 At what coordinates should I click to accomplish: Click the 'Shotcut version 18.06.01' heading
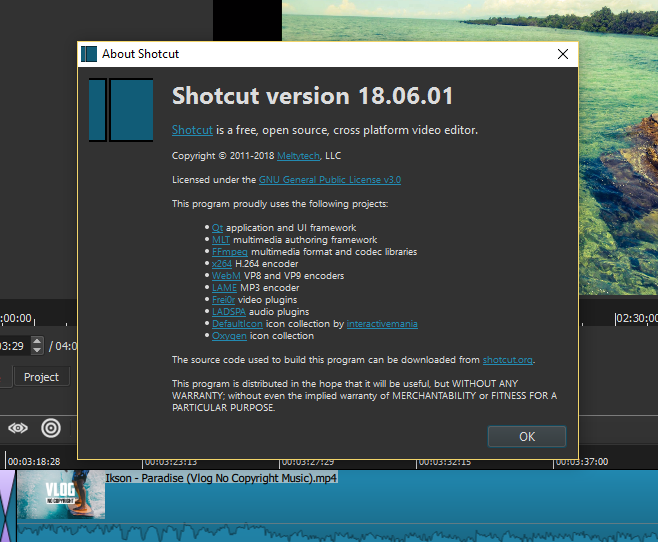point(313,96)
